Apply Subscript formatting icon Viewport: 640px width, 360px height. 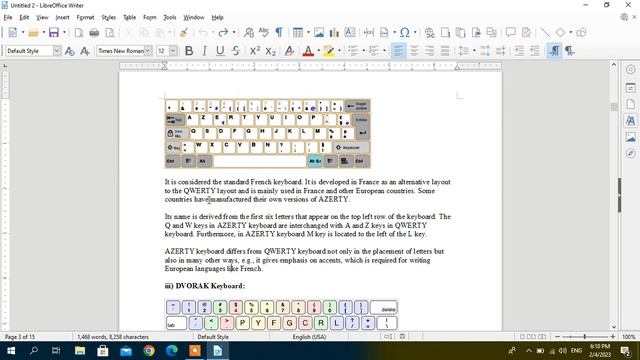[271, 51]
